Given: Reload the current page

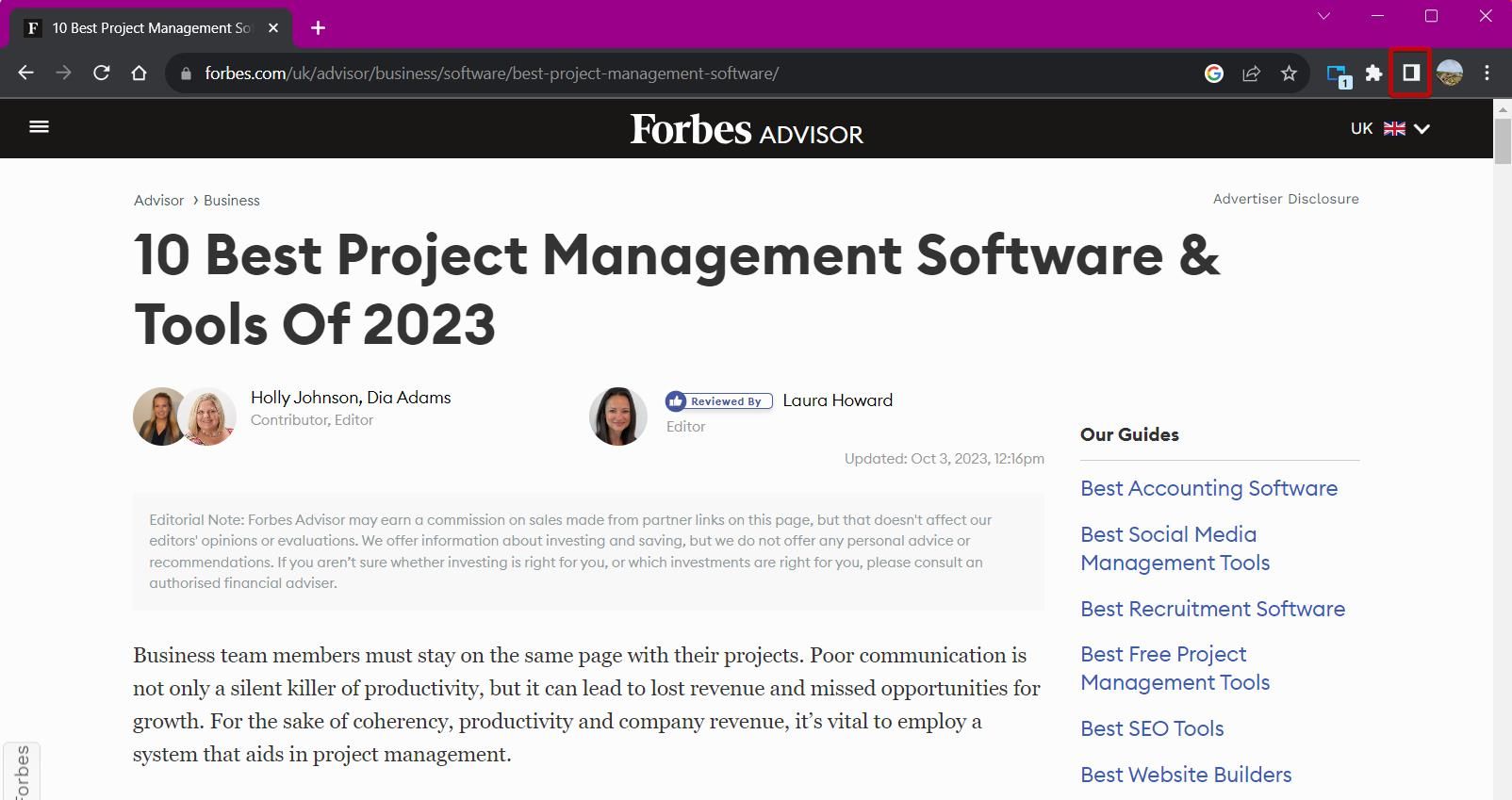Looking at the screenshot, I should (101, 73).
